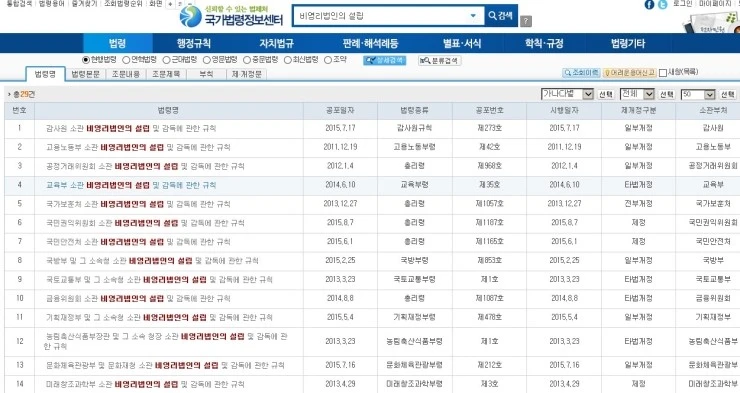Open 조회이력 view history
The width and height of the screenshot is (740, 393).
[581, 73]
